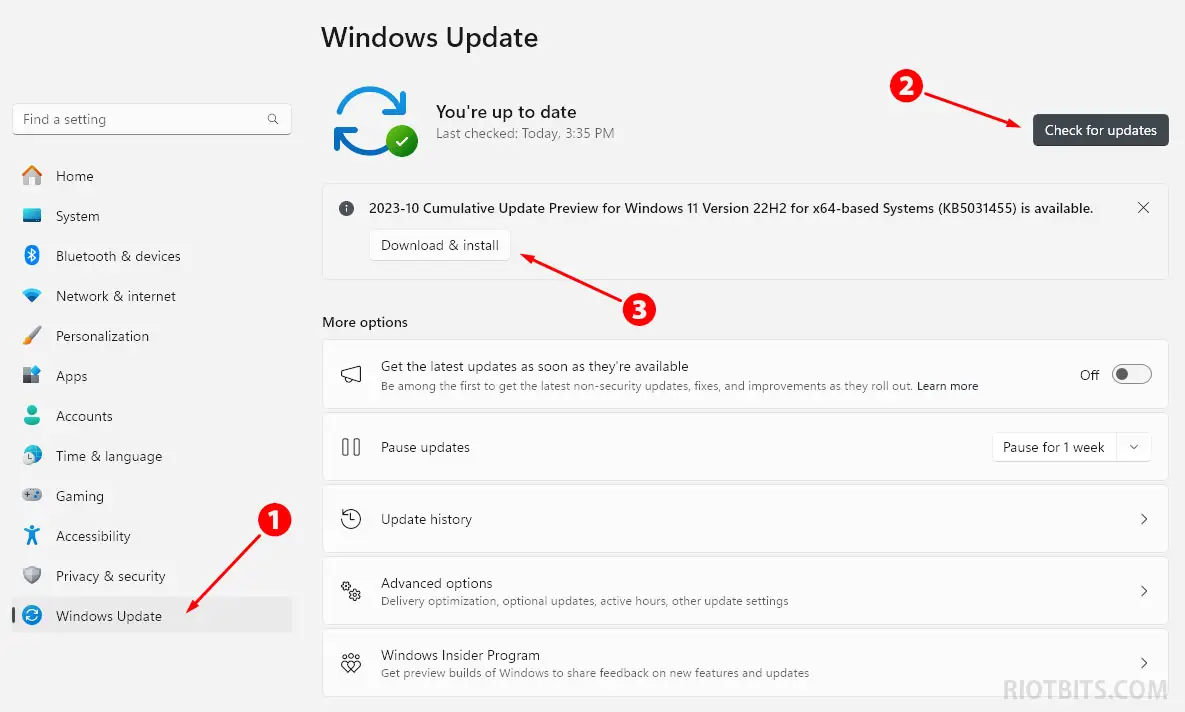The height and width of the screenshot is (712, 1185).
Task: Open Home settings page
Action: 151,175
